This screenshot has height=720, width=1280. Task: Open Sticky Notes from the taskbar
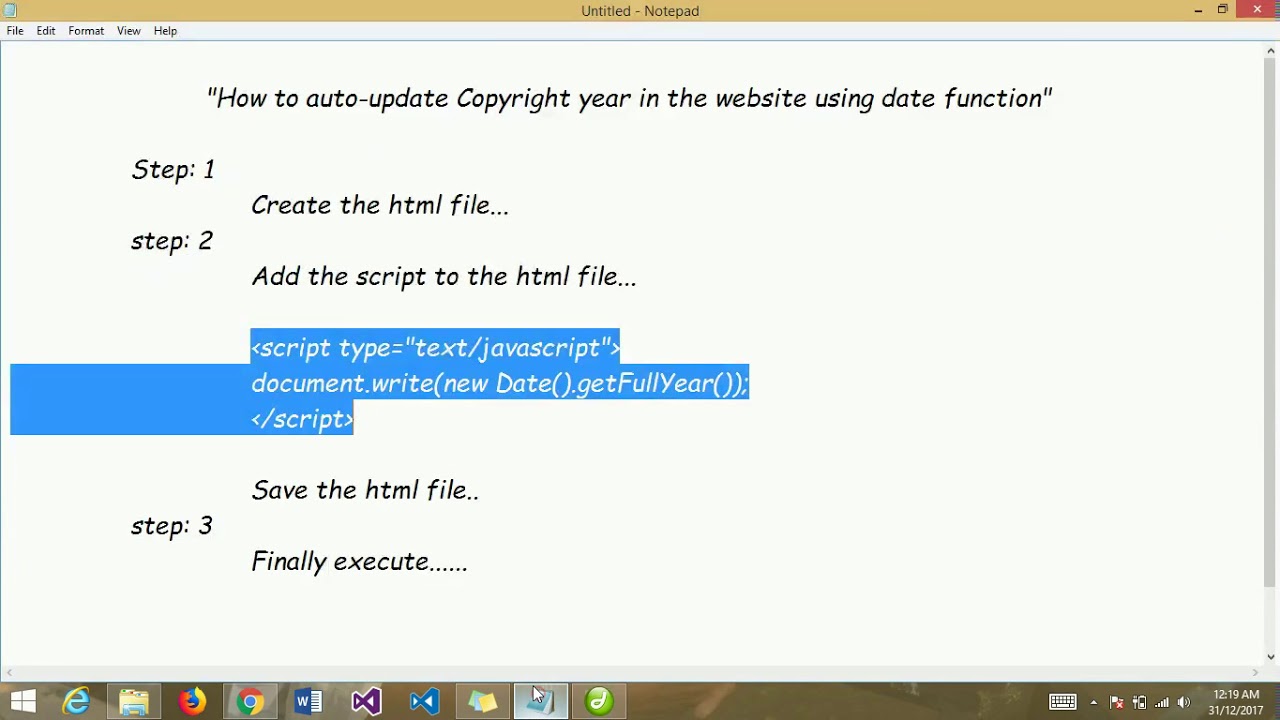coord(482,702)
